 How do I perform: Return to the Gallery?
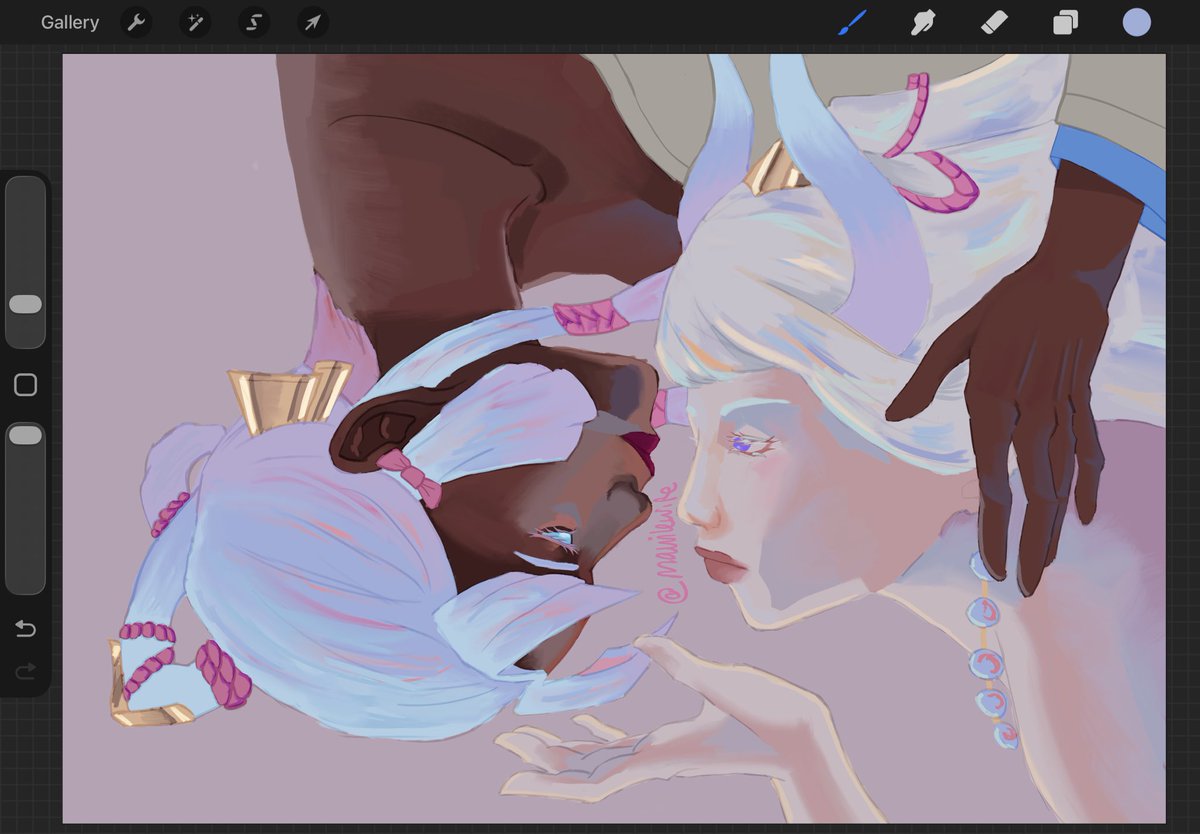(70, 22)
